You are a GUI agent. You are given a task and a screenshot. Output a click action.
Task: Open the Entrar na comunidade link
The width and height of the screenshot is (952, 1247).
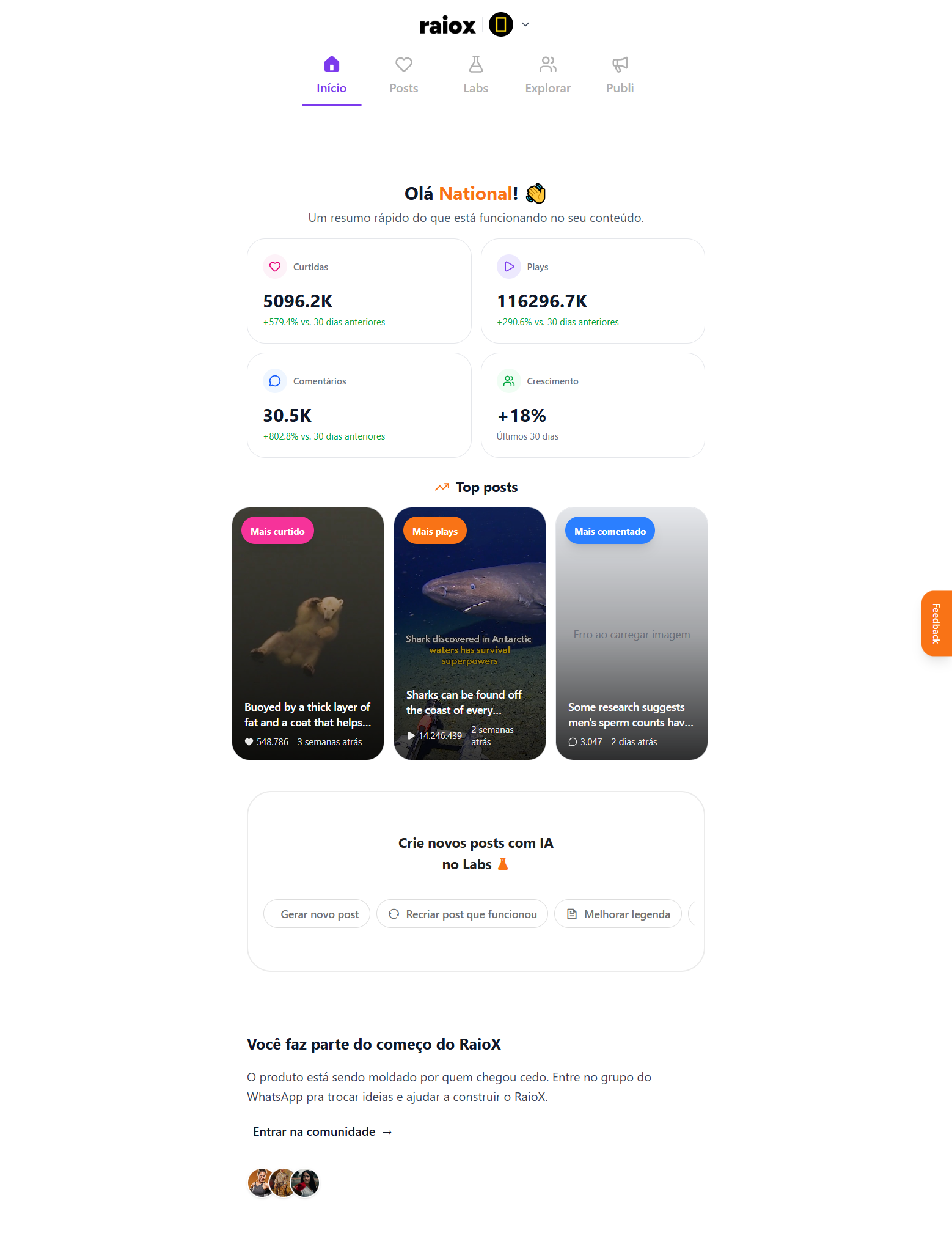coord(323,1131)
